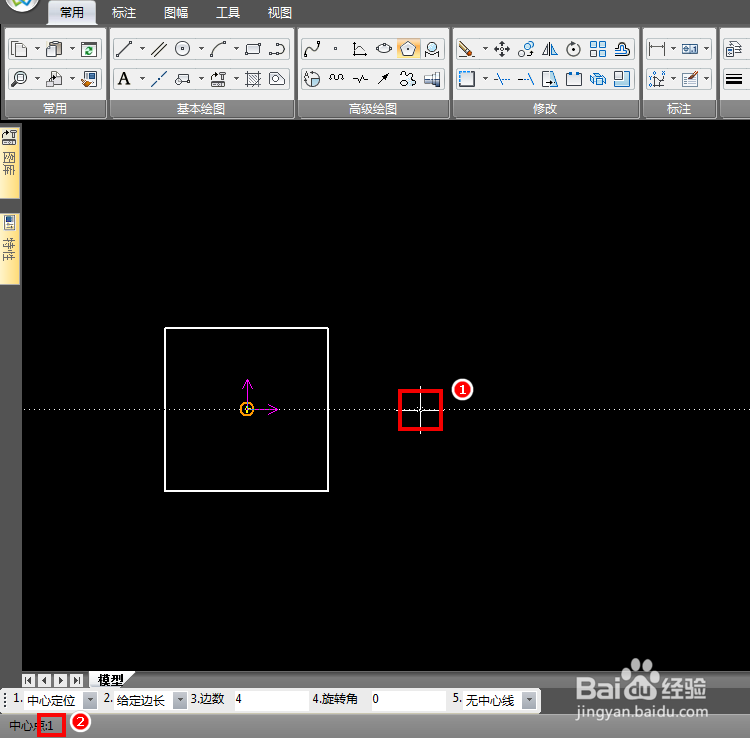Image resolution: width=750 pixels, height=738 pixels.
Task: Go to first sheet navigation button
Action: [28, 680]
